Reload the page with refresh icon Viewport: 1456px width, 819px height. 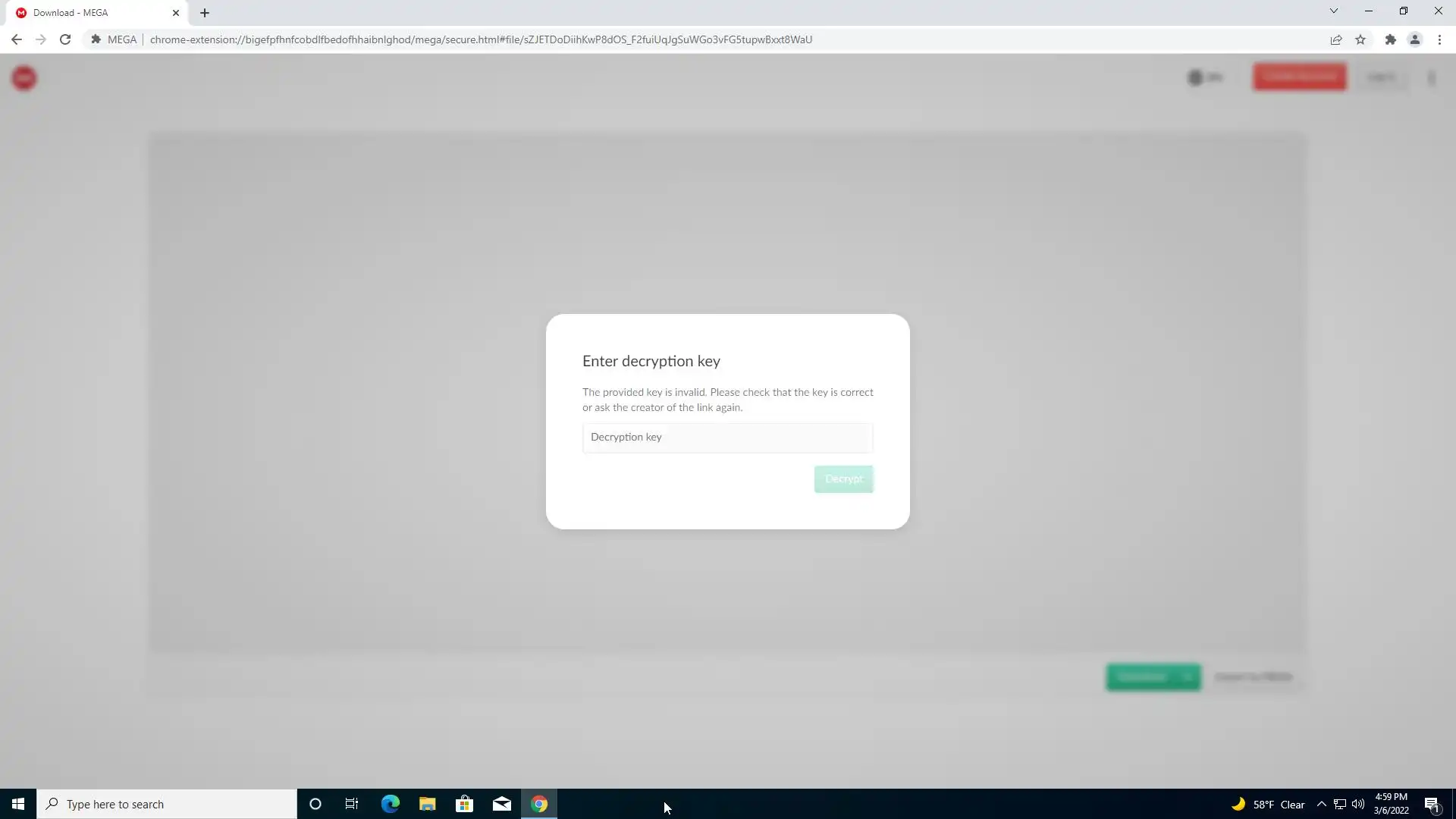[65, 39]
